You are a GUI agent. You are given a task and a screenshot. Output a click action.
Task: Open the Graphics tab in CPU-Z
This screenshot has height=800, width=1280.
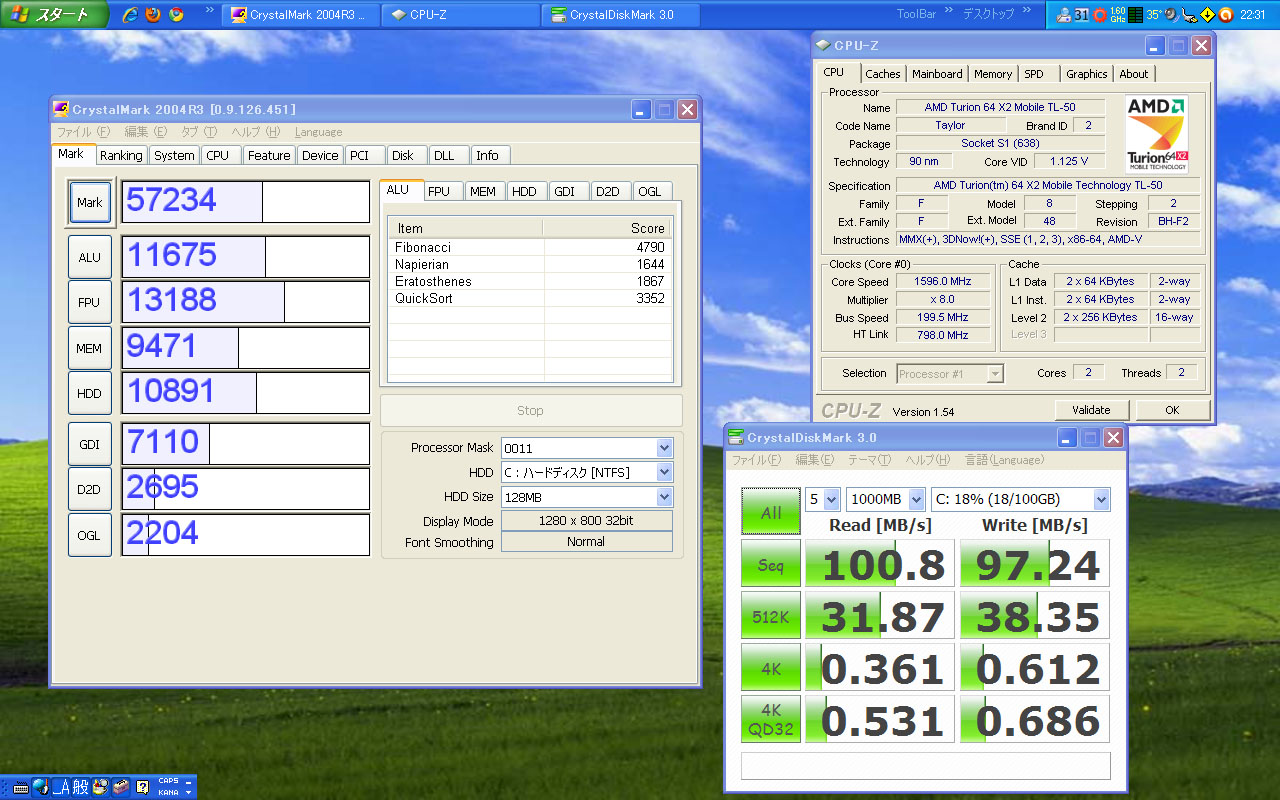point(1086,74)
